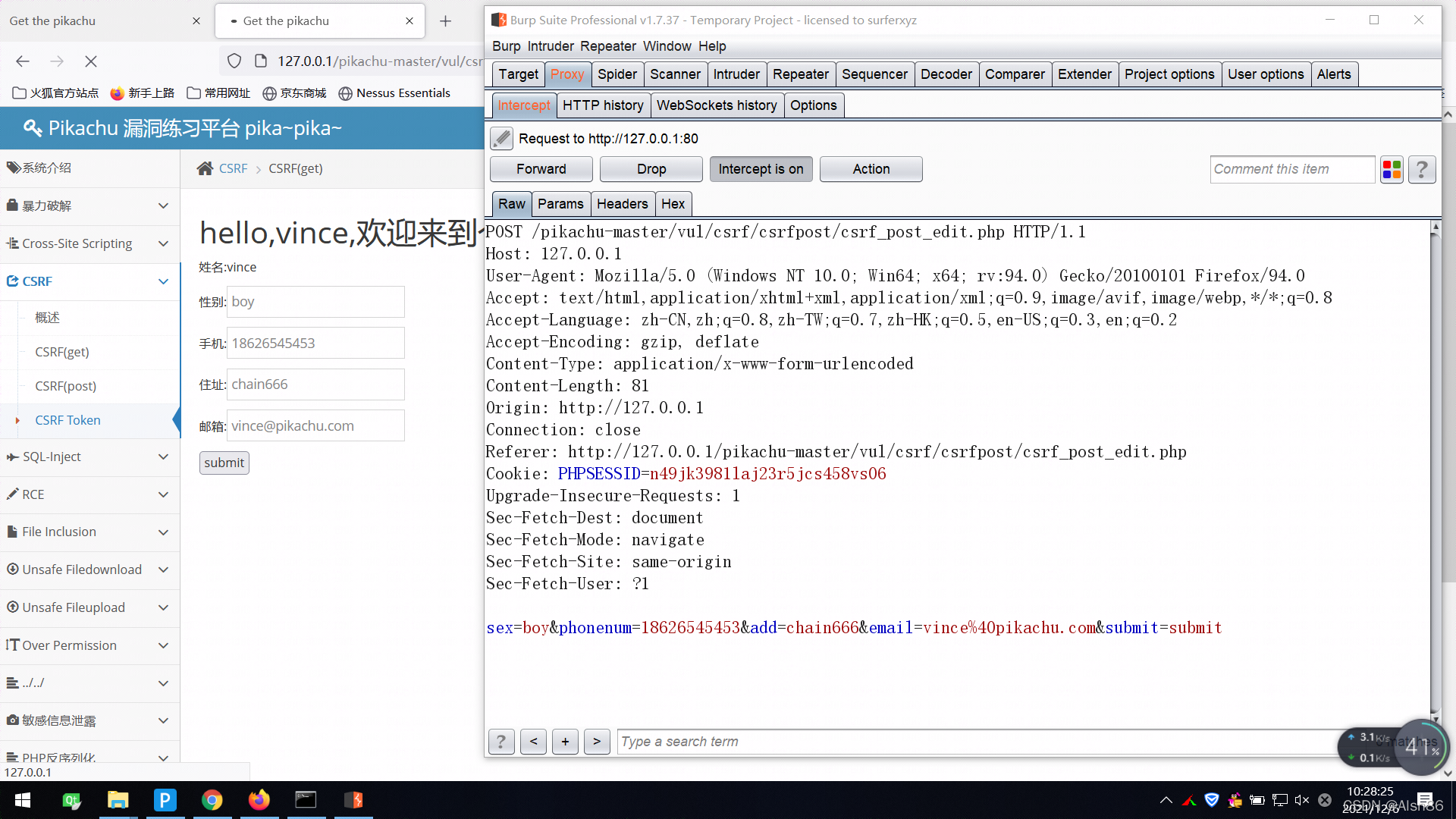The image size is (1456, 819).
Task: Expand Over Permission menu
Action: click(89, 646)
